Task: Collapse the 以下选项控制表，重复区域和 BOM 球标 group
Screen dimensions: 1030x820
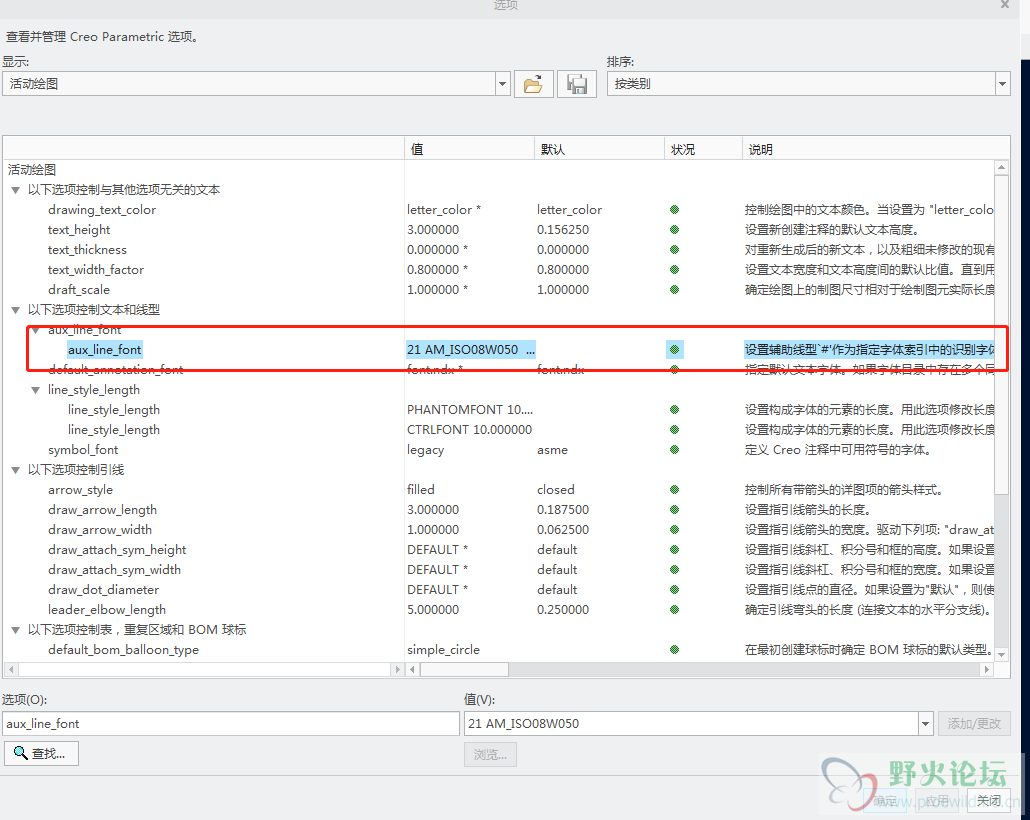Action: point(15,629)
